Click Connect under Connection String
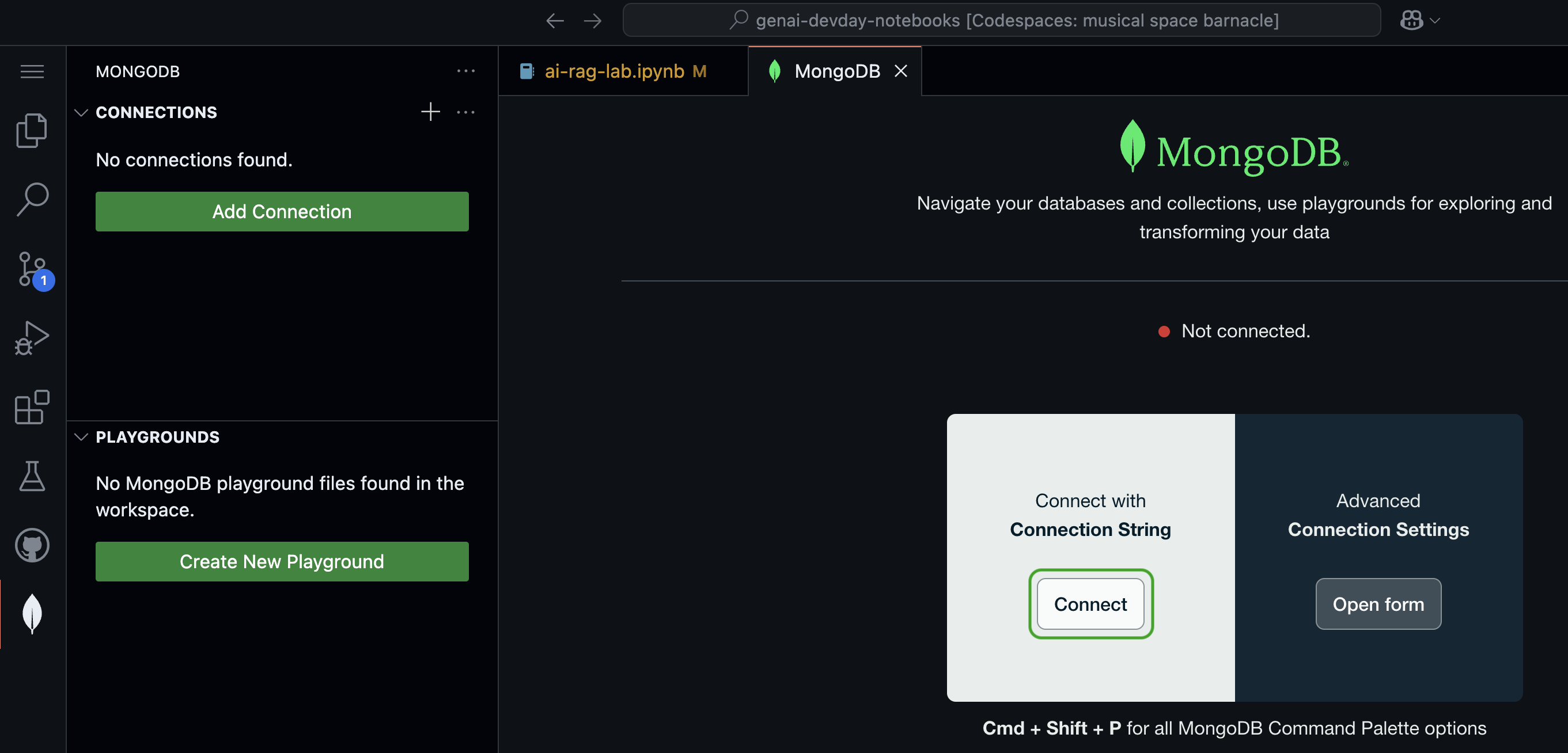 pos(1090,604)
